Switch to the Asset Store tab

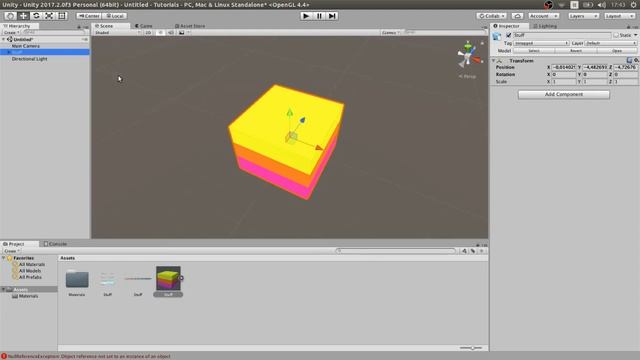190,26
